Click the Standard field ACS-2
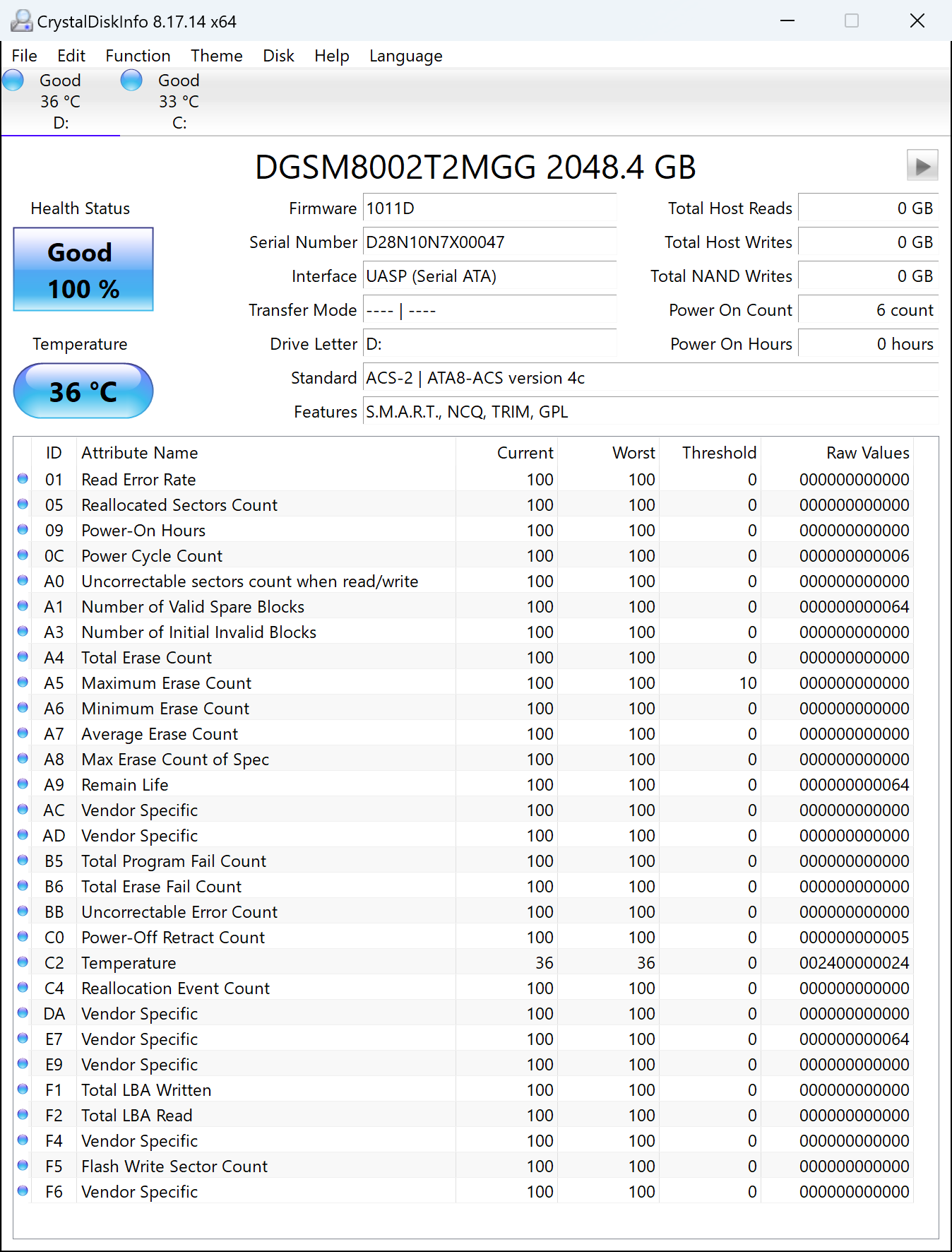952x1252 pixels. point(650,378)
